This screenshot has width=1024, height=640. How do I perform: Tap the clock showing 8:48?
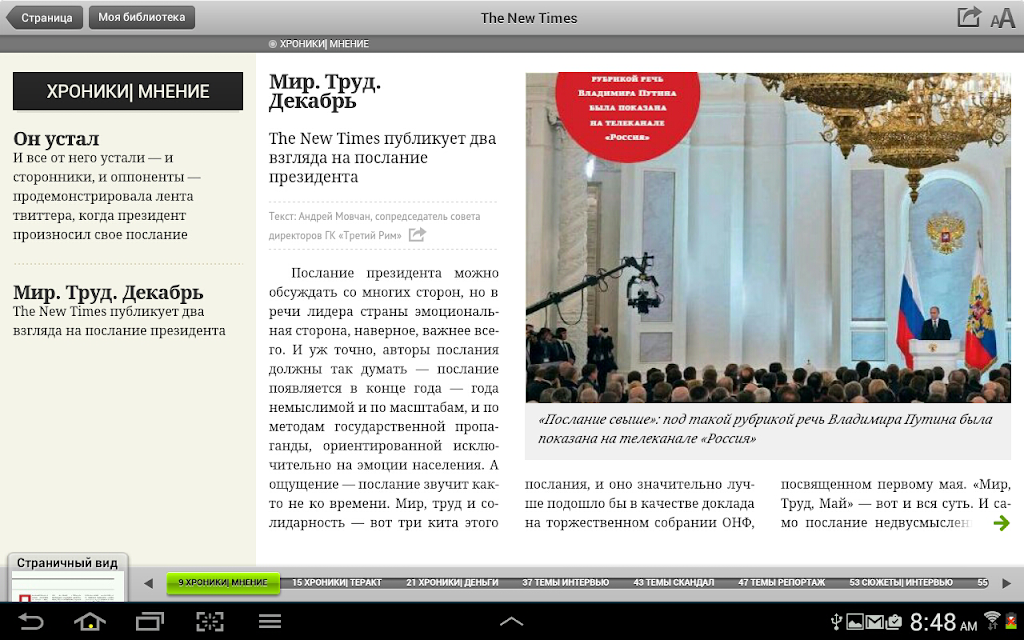943,622
